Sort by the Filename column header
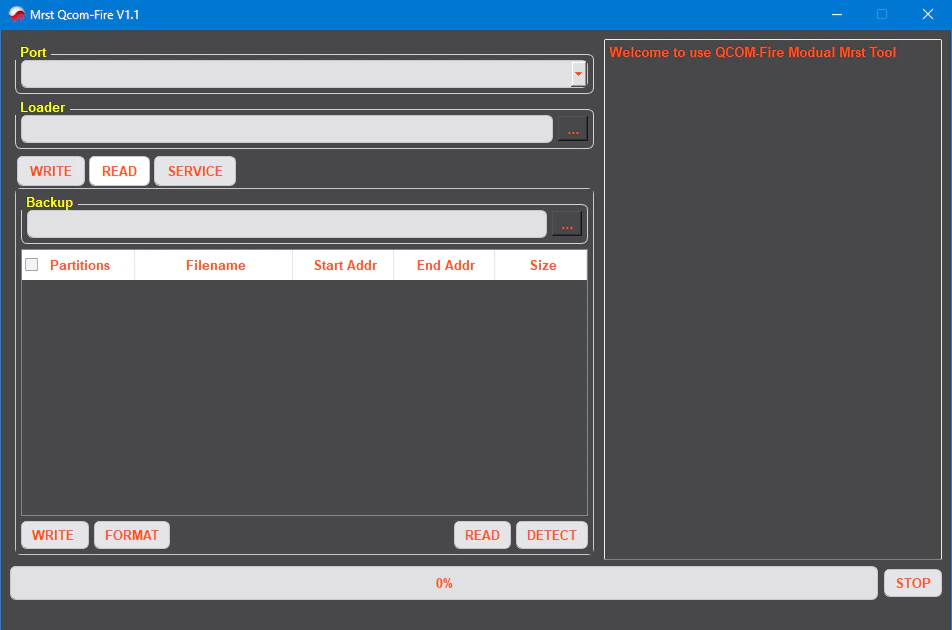952x630 pixels. tap(215, 265)
